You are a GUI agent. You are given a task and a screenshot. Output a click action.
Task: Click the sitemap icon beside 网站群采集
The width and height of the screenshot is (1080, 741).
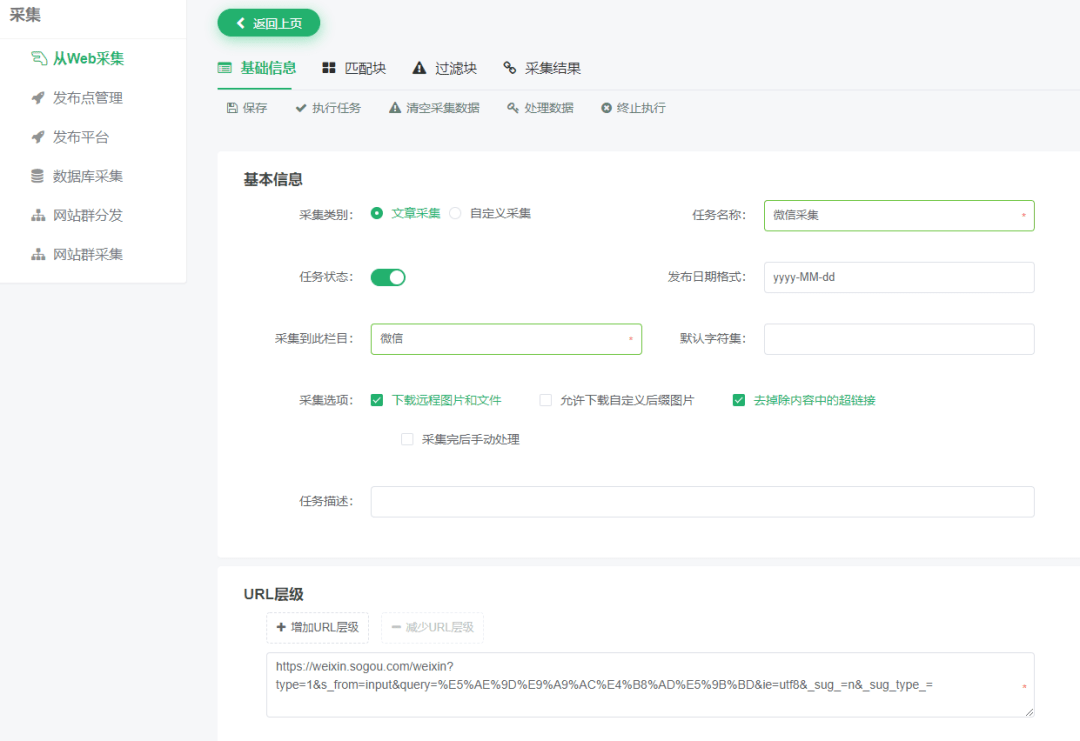[38, 255]
